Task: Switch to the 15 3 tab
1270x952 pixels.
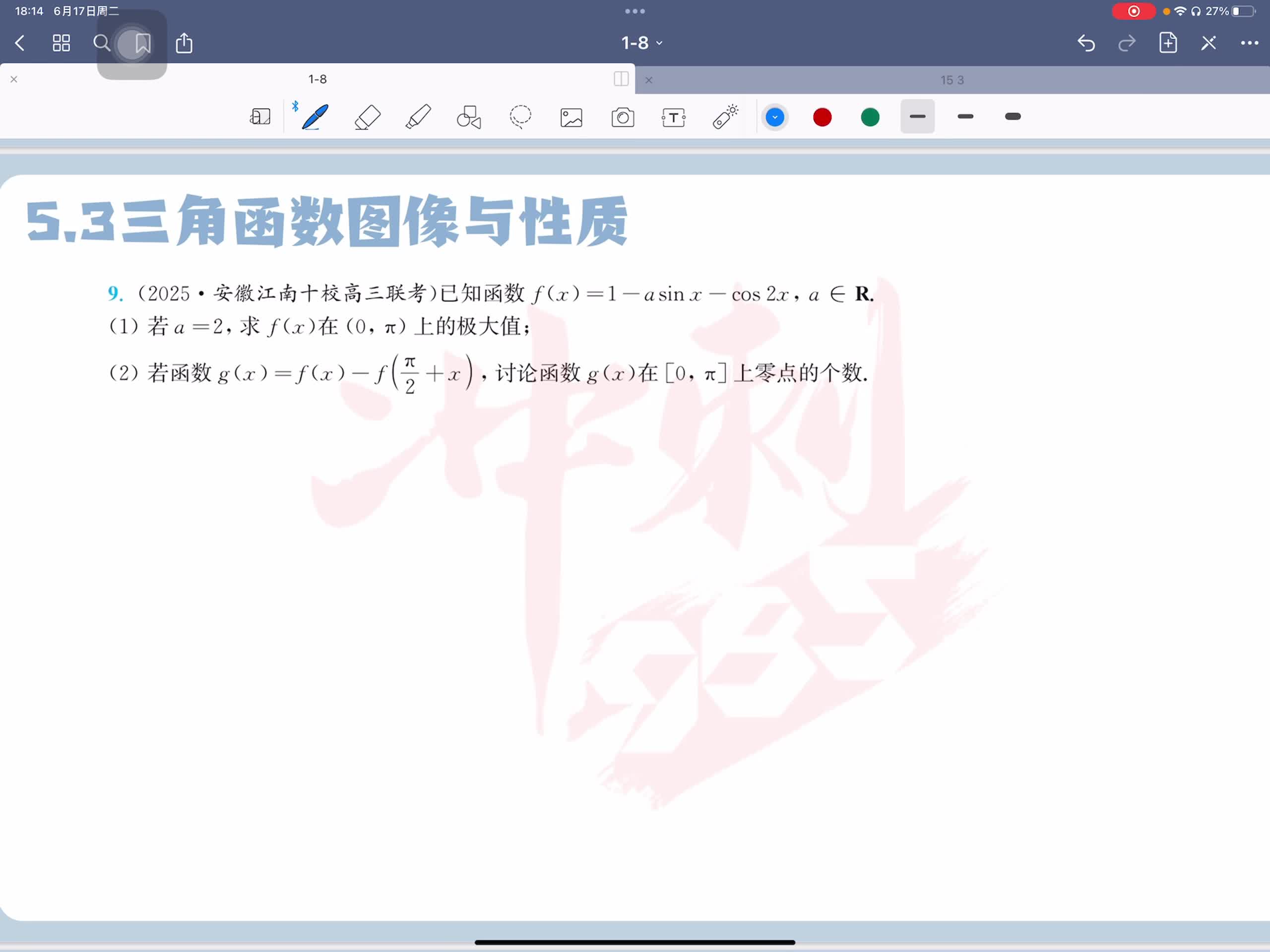Action: tap(952, 80)
